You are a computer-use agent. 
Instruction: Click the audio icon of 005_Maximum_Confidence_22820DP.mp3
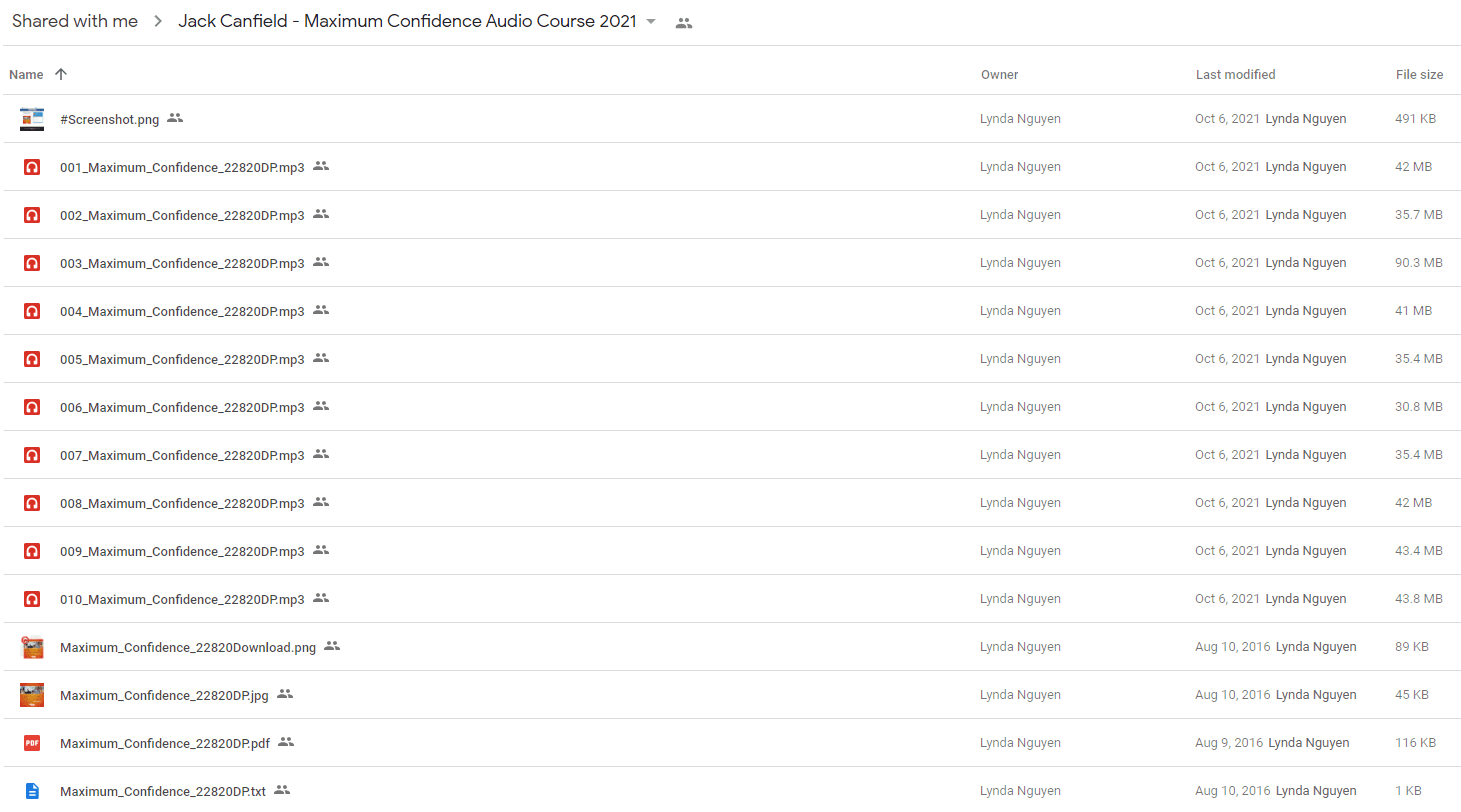pyautogui.click(x=32, y=359)
